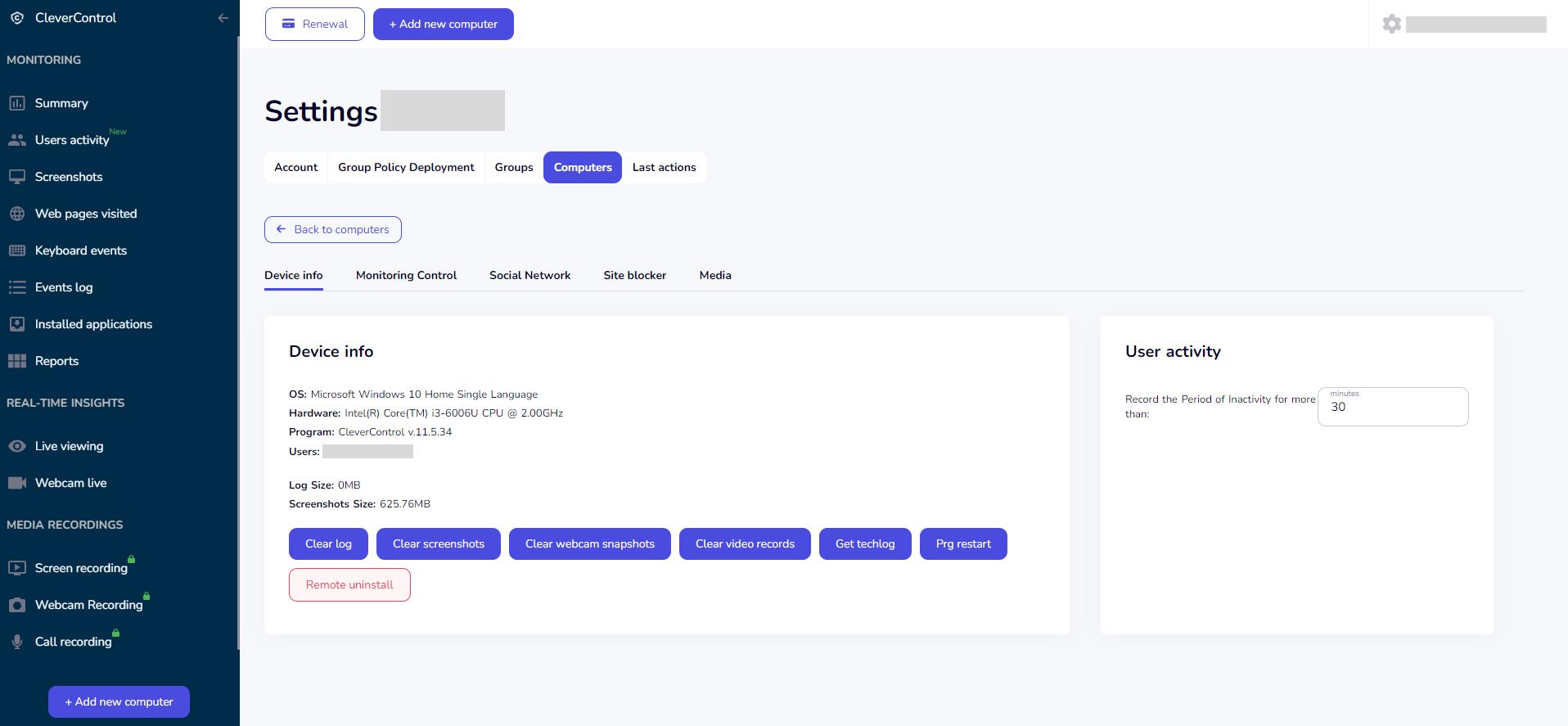
Task: Click the sidebar vertical scrollbar
Action: (x=238, y=344)
